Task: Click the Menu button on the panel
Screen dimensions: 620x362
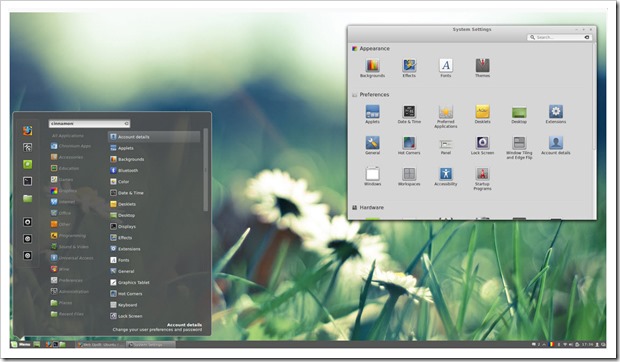Action: coord(21,344)
